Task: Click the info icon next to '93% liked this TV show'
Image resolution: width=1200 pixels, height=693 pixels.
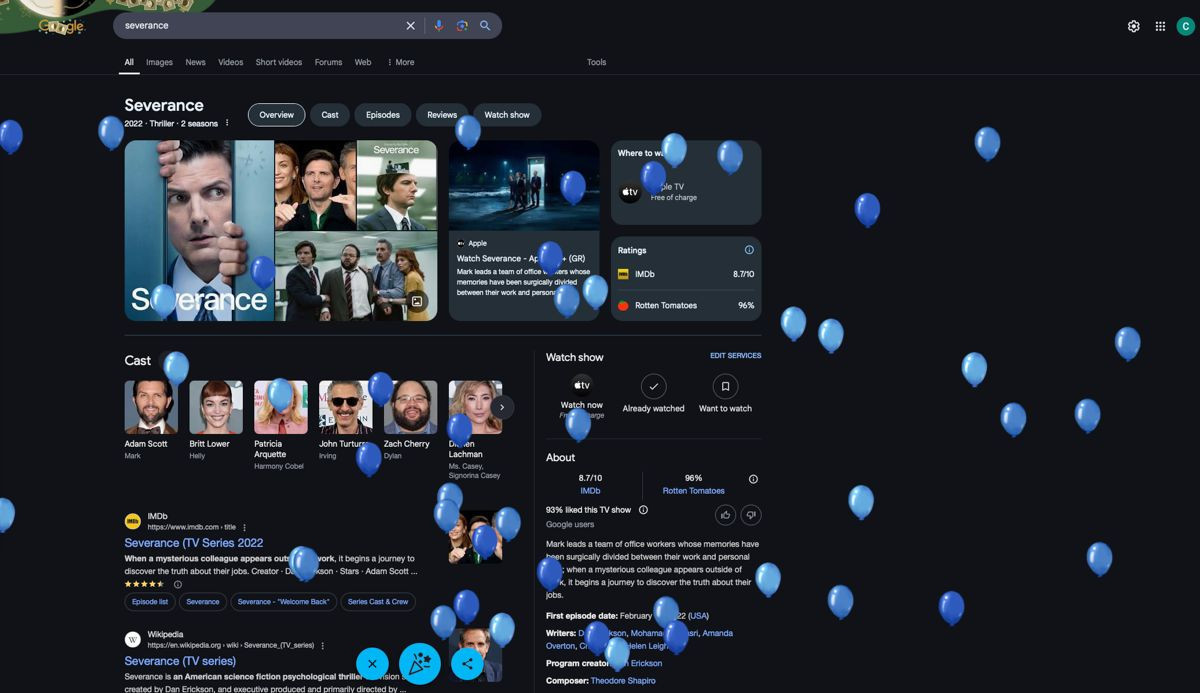Action: 643,510
